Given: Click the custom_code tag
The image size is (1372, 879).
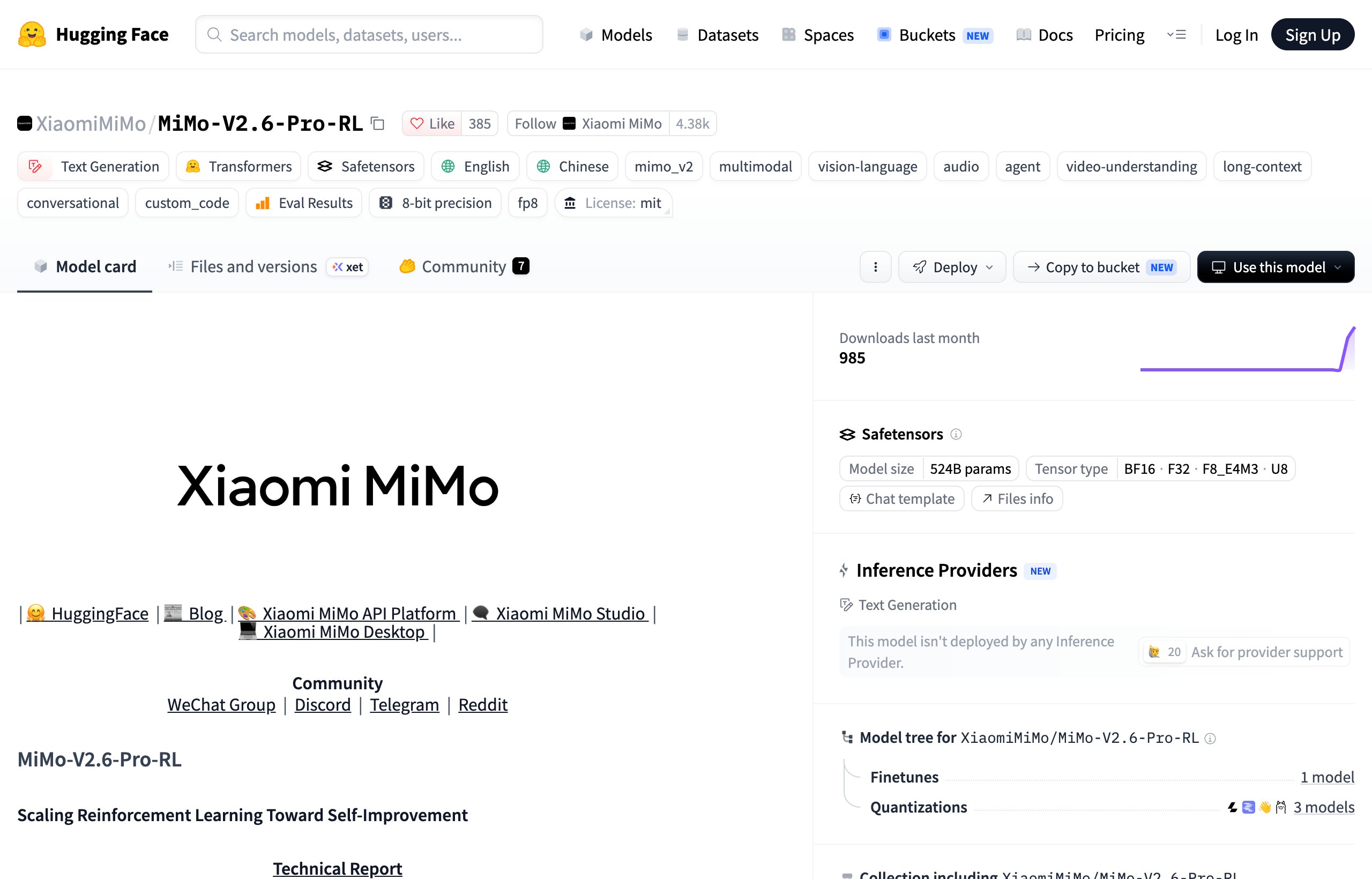Looking at the screenshot, I should (x=187, y=203).
